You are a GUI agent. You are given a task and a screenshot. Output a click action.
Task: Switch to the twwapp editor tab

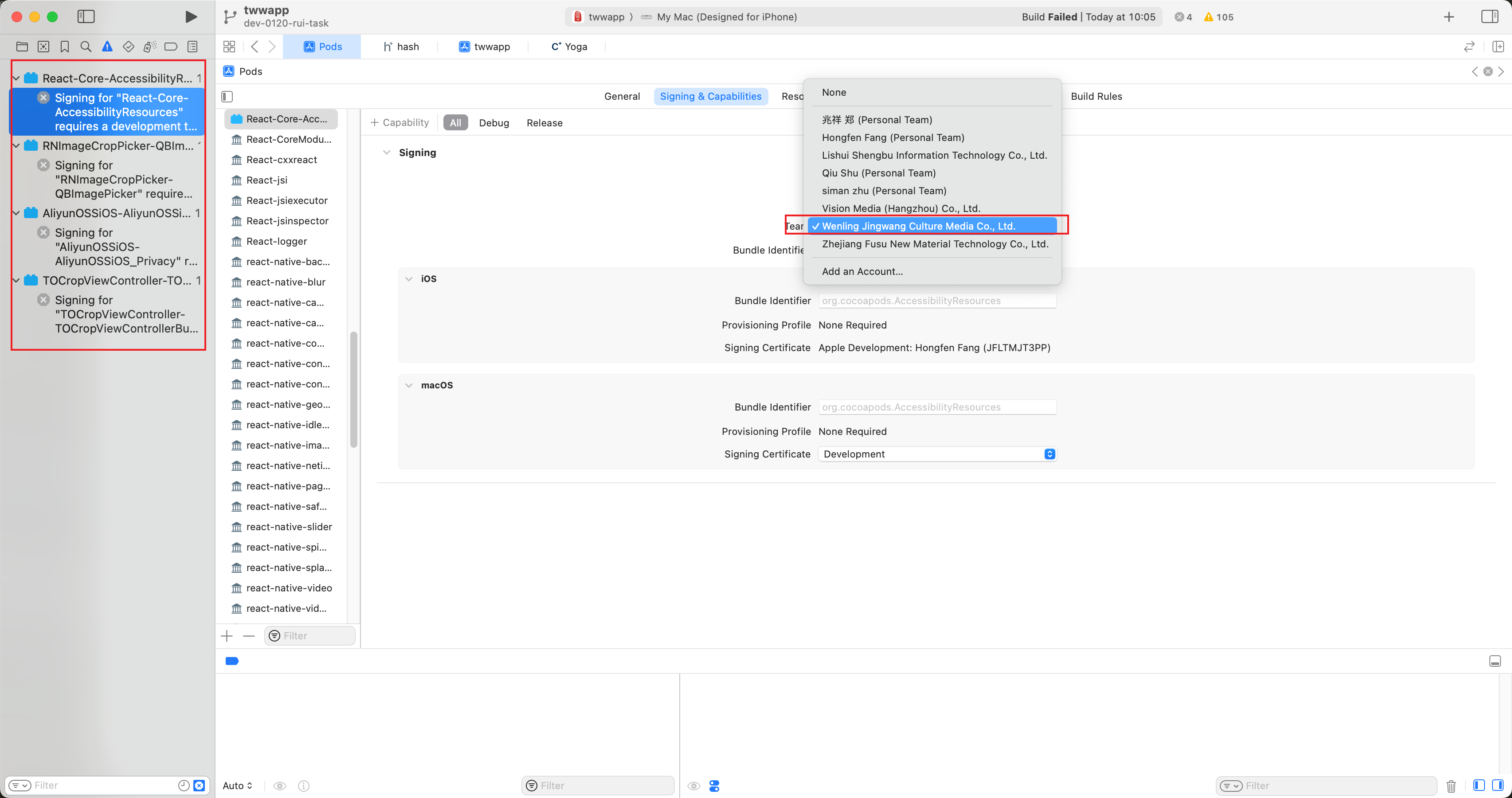[484, 47]
